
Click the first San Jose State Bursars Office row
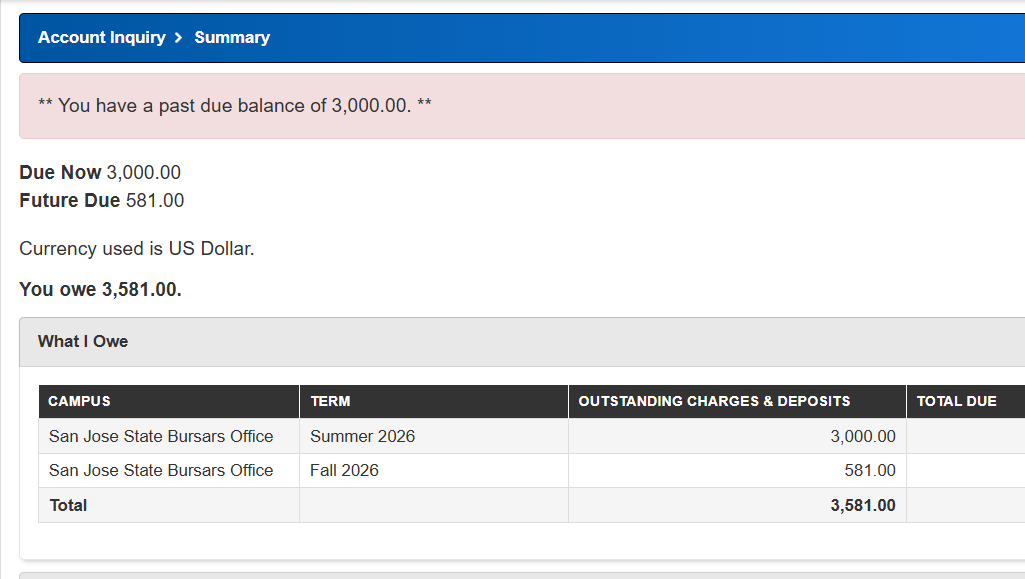coord(531,436)
